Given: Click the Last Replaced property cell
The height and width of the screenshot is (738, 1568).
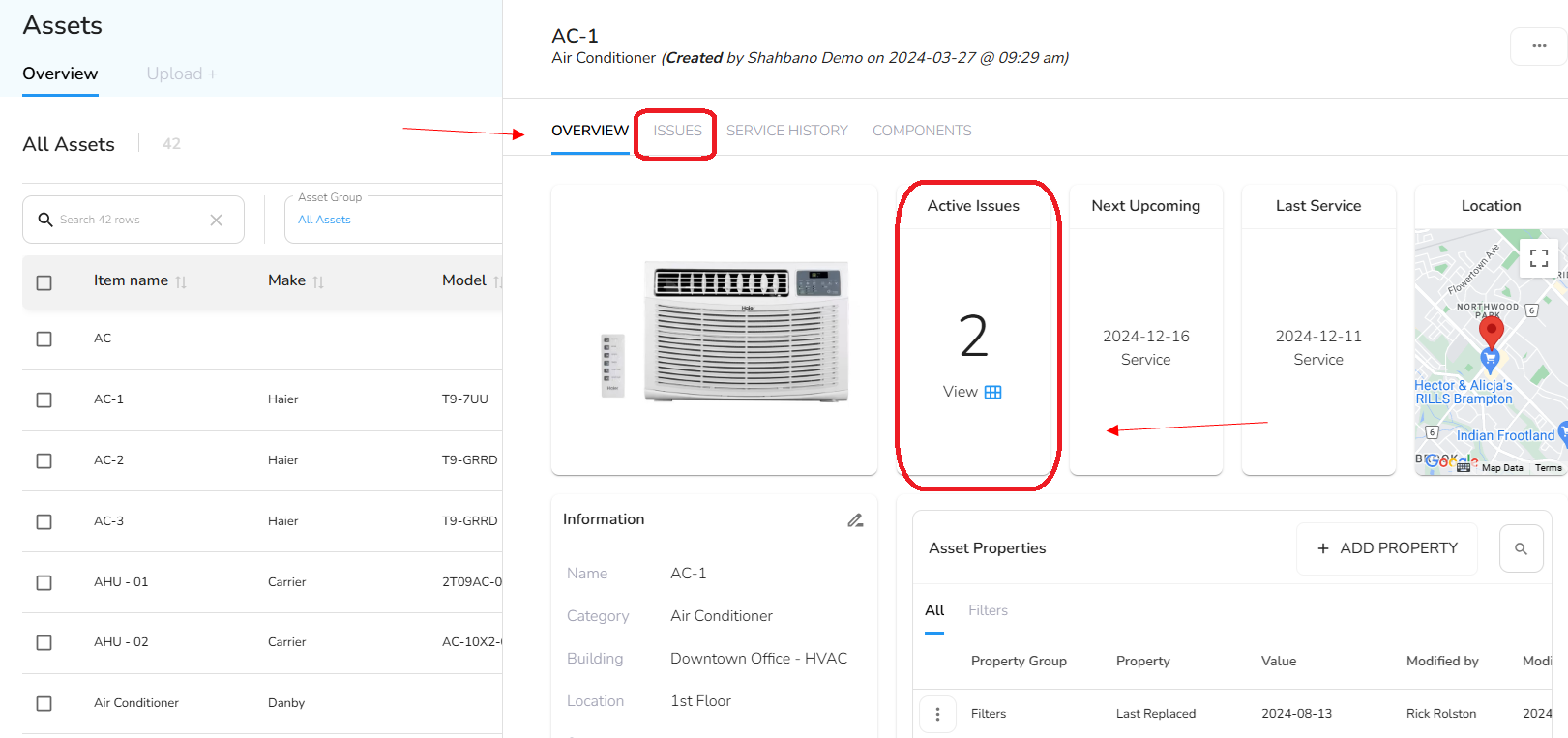Looking at the screenshot, I should point(1156,714).
